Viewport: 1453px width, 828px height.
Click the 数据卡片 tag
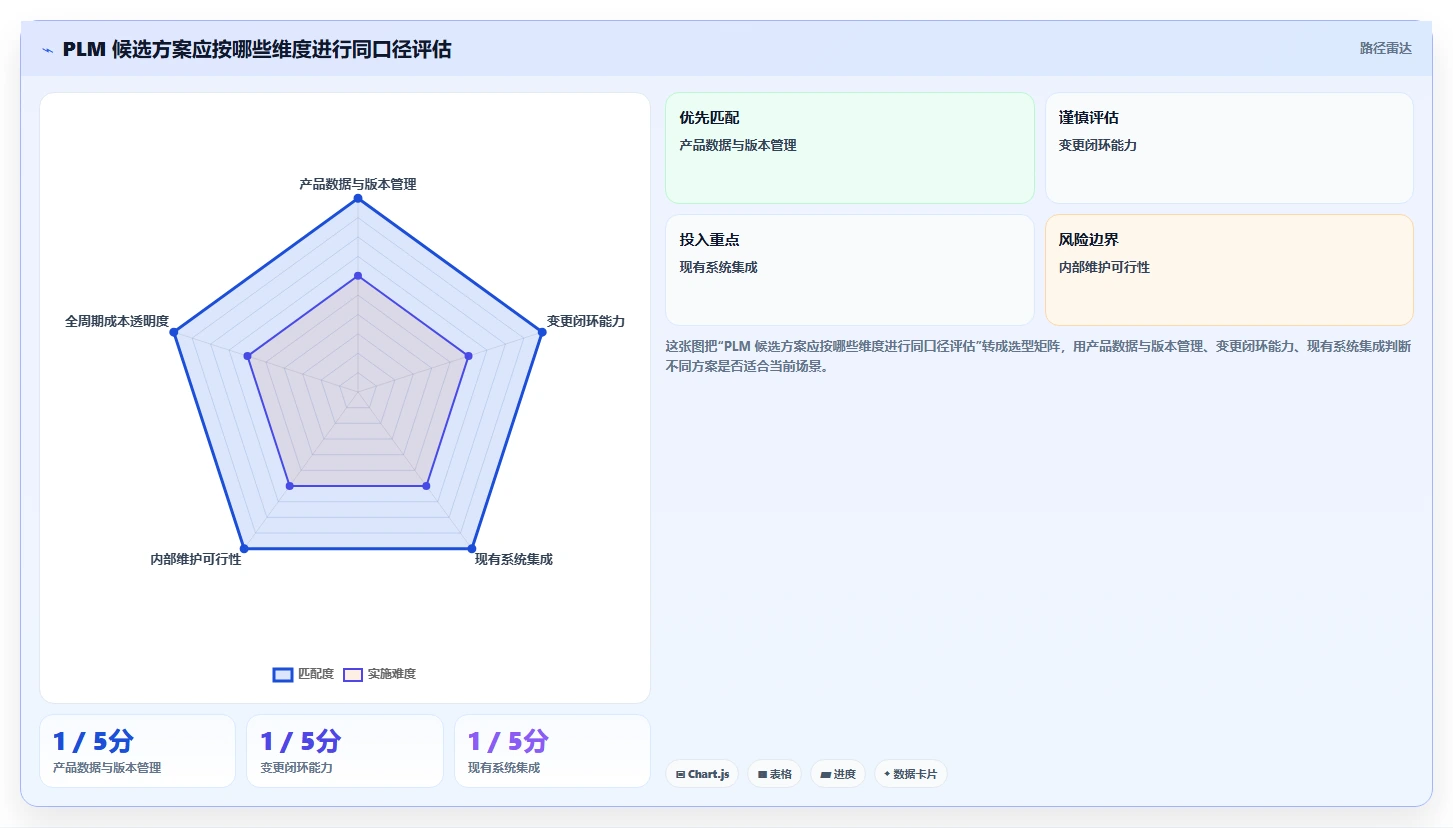point(911,774)
